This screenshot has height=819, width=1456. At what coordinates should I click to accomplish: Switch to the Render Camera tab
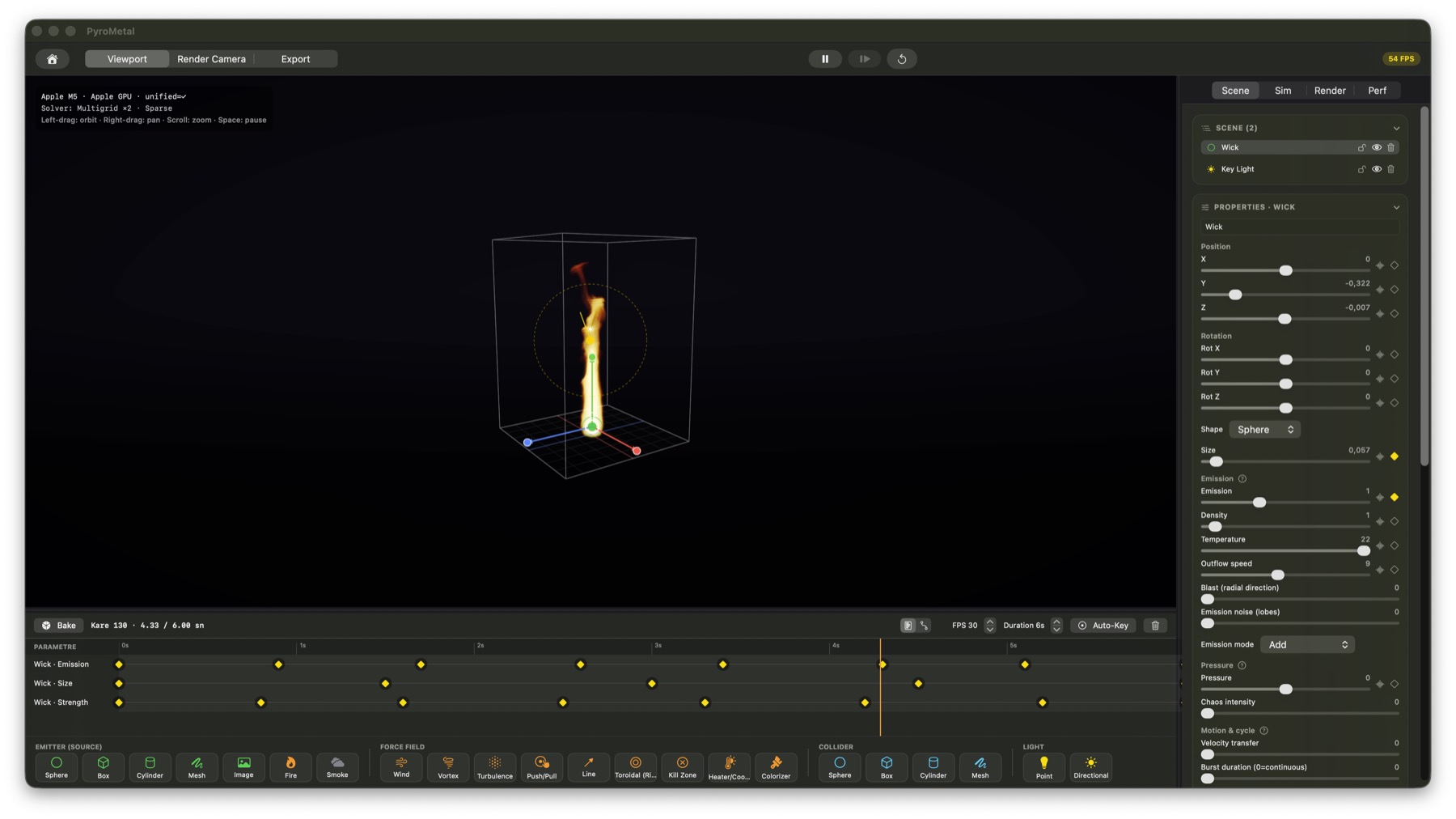coord(211,59)
